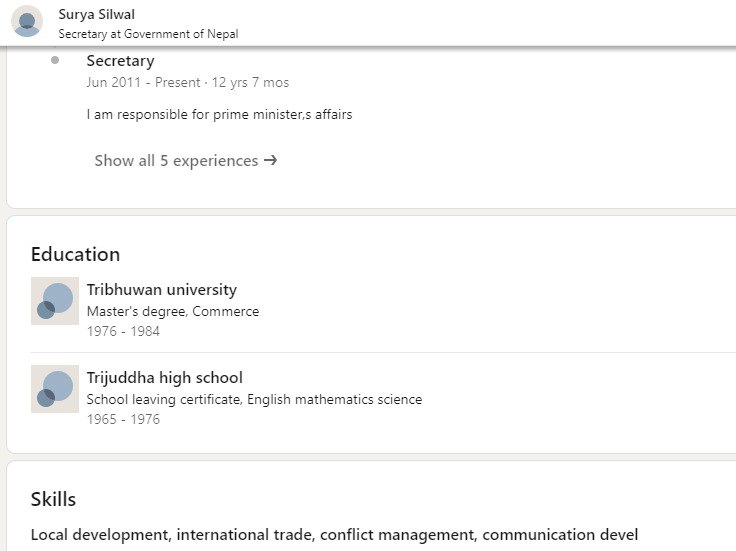Open the Trijuddha high school entry

pyautogui.click(x=165, y=378)
